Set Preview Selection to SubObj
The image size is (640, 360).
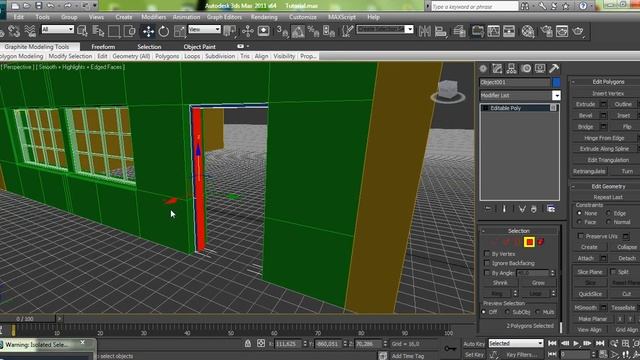point(507,312)
